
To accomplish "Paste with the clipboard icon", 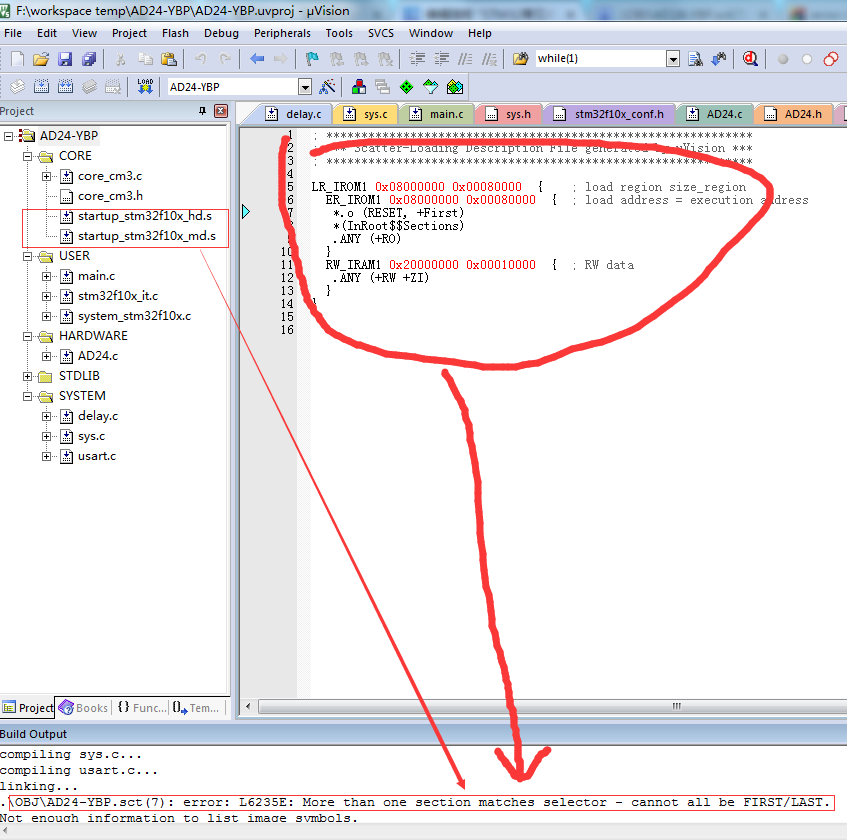I will pos(169,59).
